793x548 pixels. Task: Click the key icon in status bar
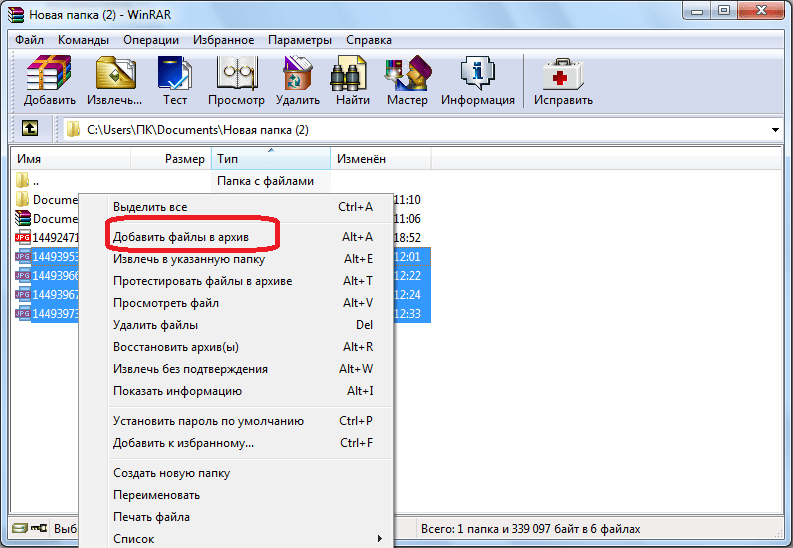39,528
